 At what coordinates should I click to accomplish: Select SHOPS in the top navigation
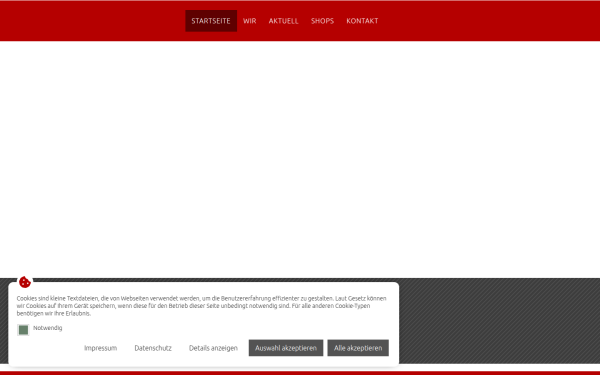coord(322,21)
